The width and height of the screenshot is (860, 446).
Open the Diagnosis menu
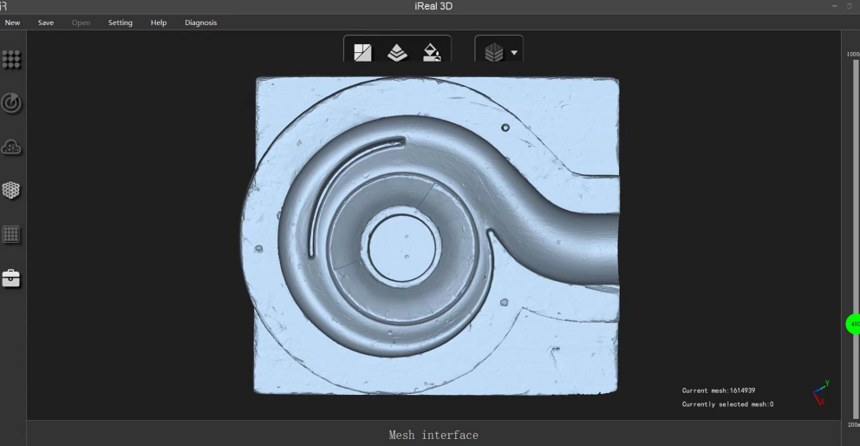(x=201, y=22)
